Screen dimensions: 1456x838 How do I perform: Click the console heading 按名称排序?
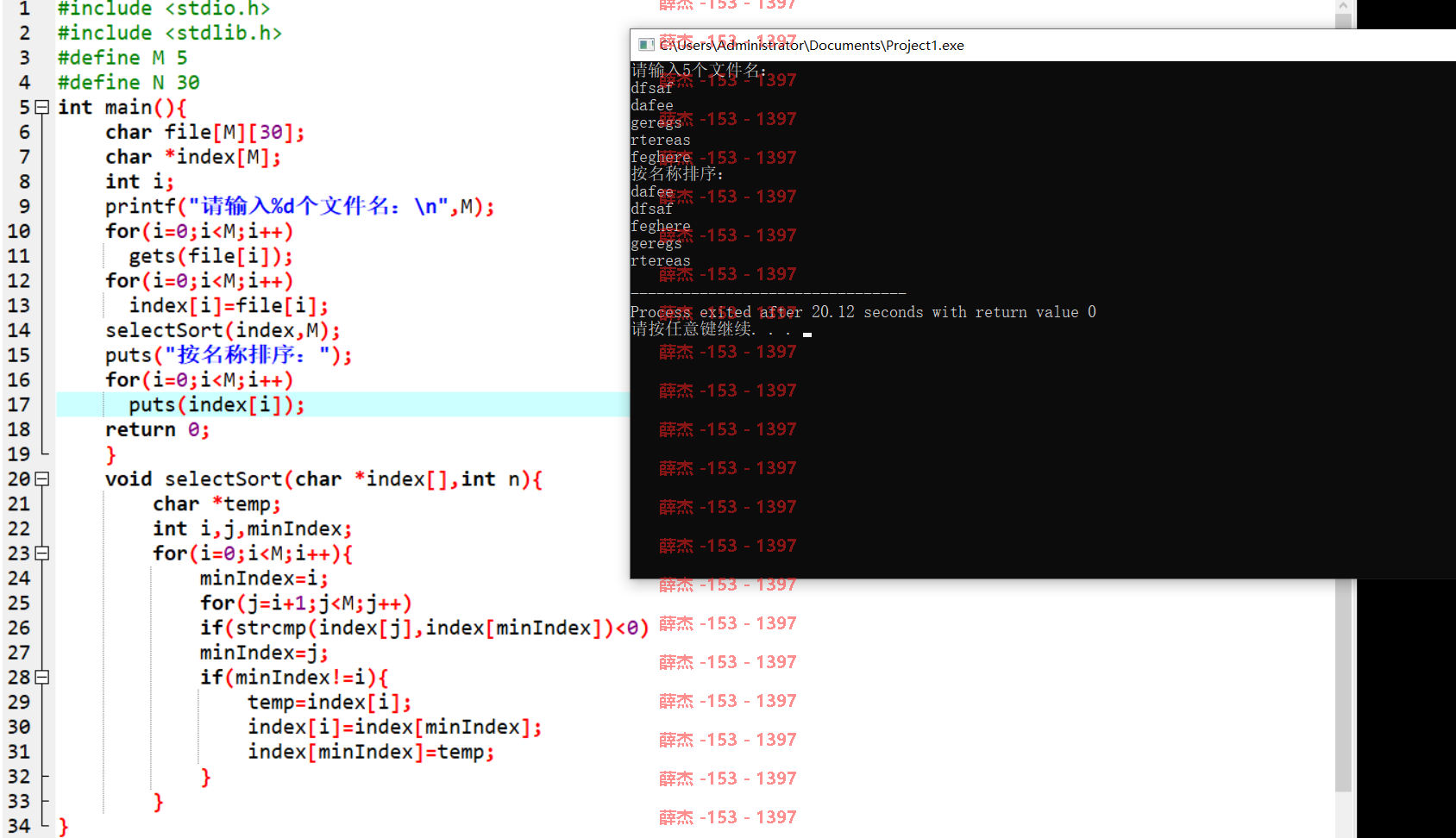tap(677, 174)
